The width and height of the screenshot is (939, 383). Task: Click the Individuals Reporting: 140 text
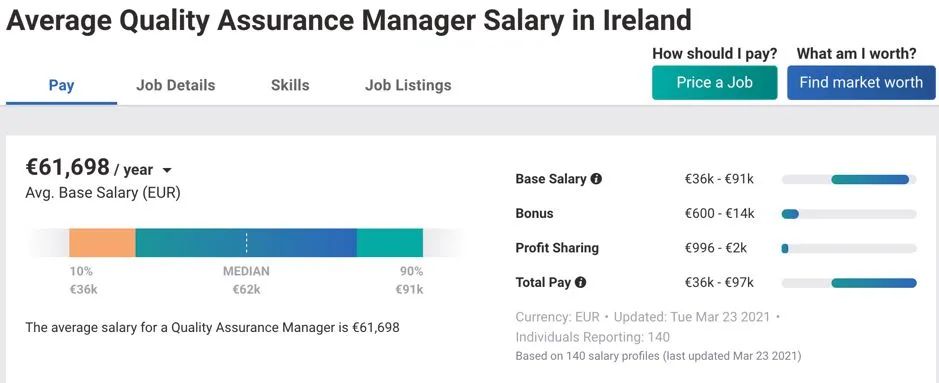pyautogui.click(x=592, y=337)
